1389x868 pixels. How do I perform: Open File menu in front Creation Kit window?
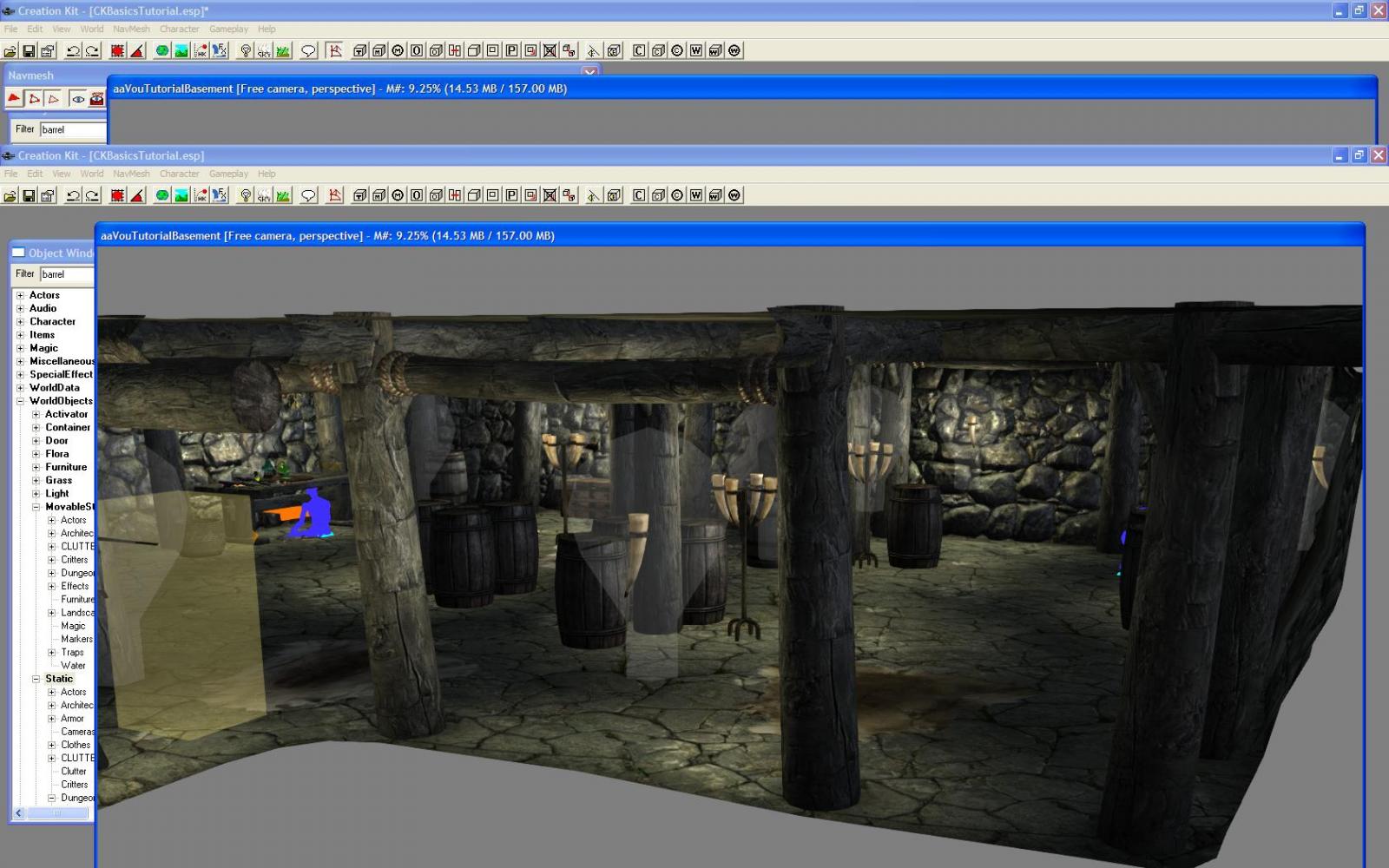click(10, 174)
